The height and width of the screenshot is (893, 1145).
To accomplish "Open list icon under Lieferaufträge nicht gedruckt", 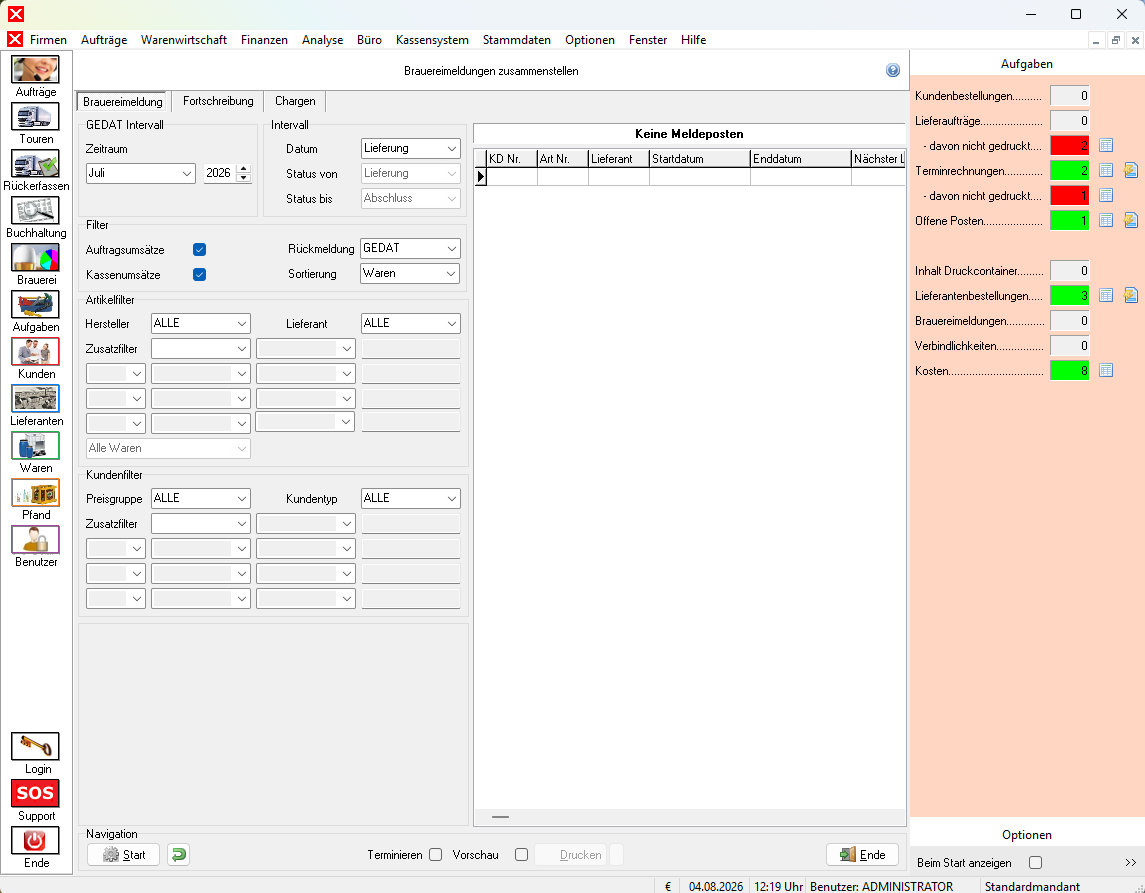I will pos(1106,145).
